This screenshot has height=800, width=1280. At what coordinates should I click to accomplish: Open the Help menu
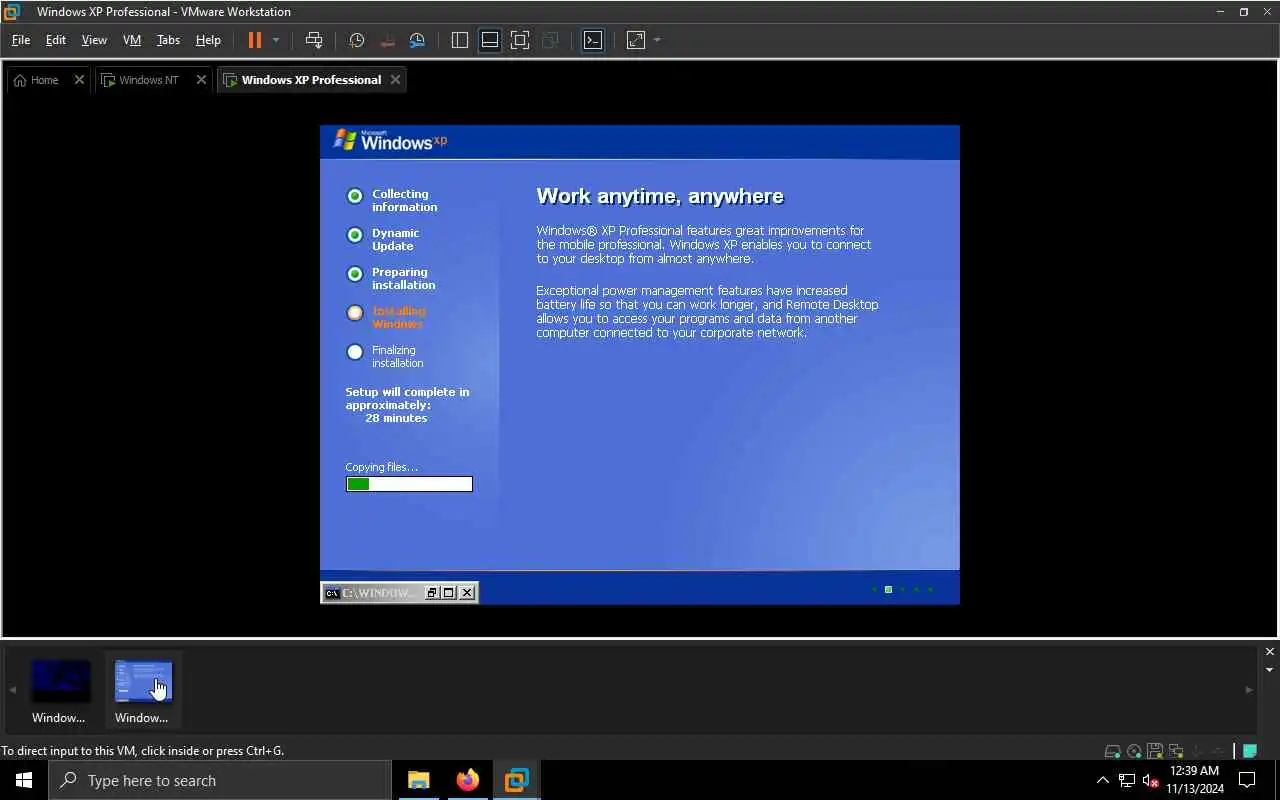208,40
